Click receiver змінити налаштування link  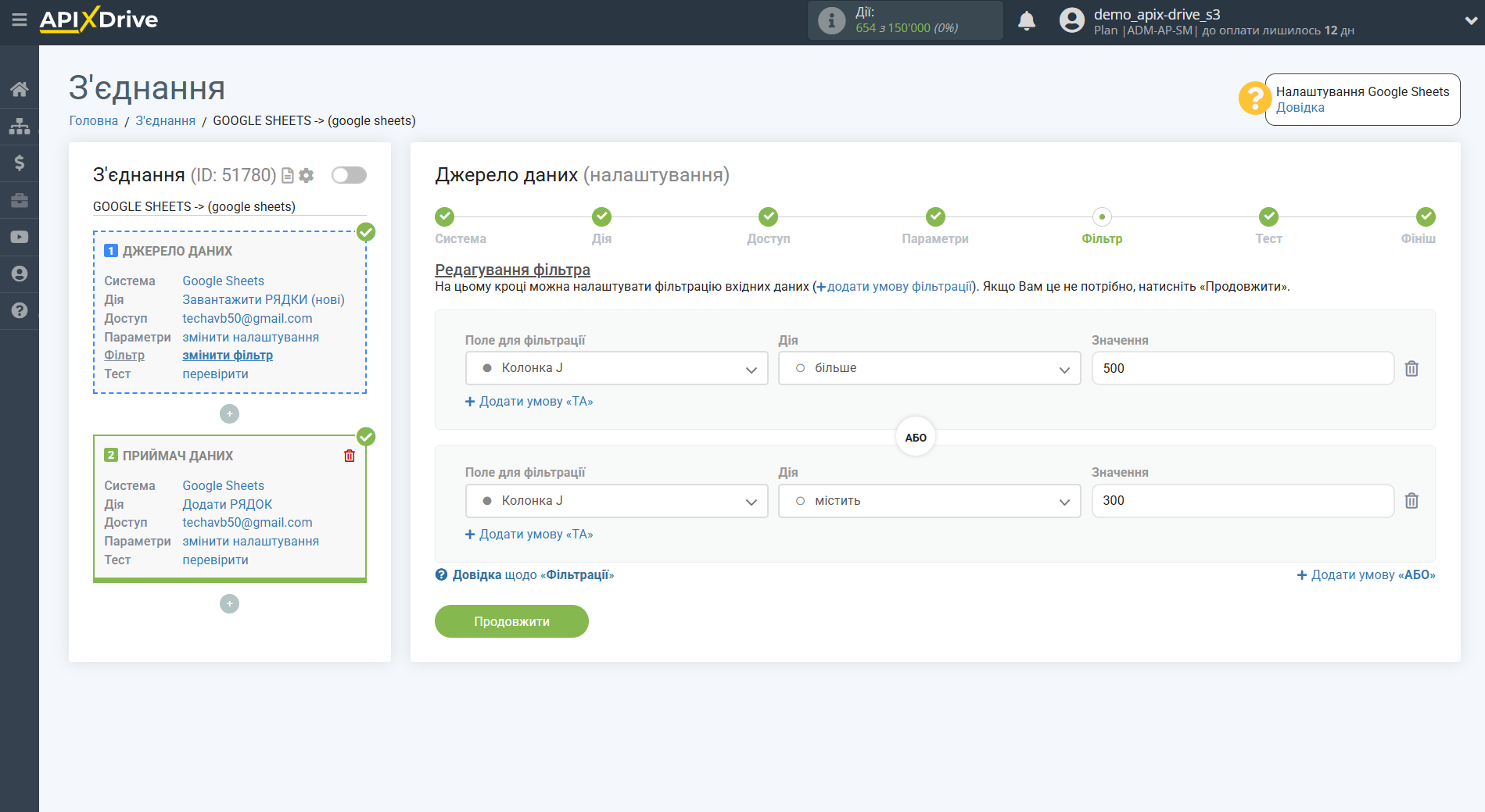(250, 542)
